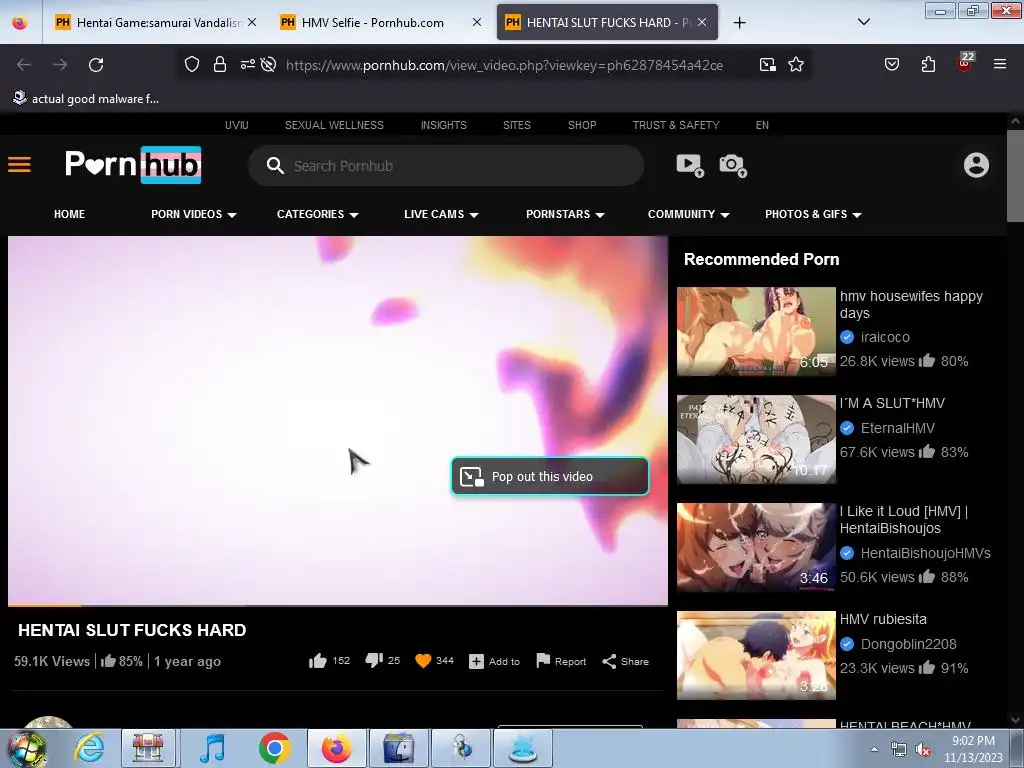Click the browser Reload button
Image resolution: width=1024 pixels, height=768 pixels.
(96, 65)
